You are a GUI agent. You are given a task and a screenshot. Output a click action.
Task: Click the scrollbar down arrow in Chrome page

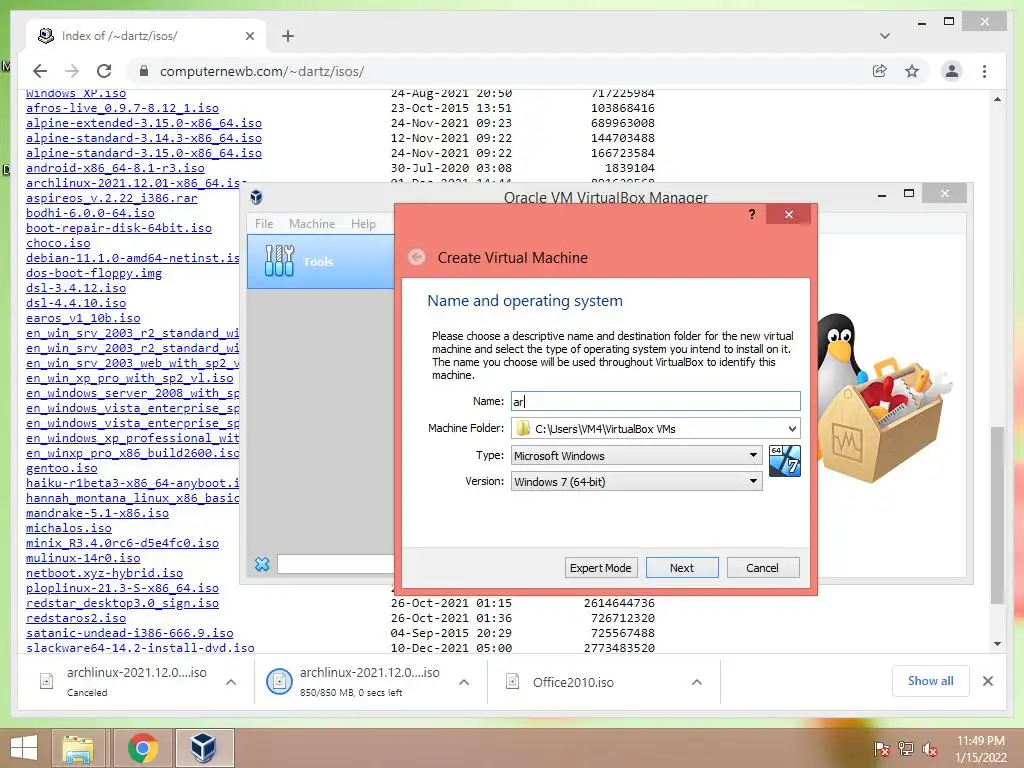[x=997, y=644]
